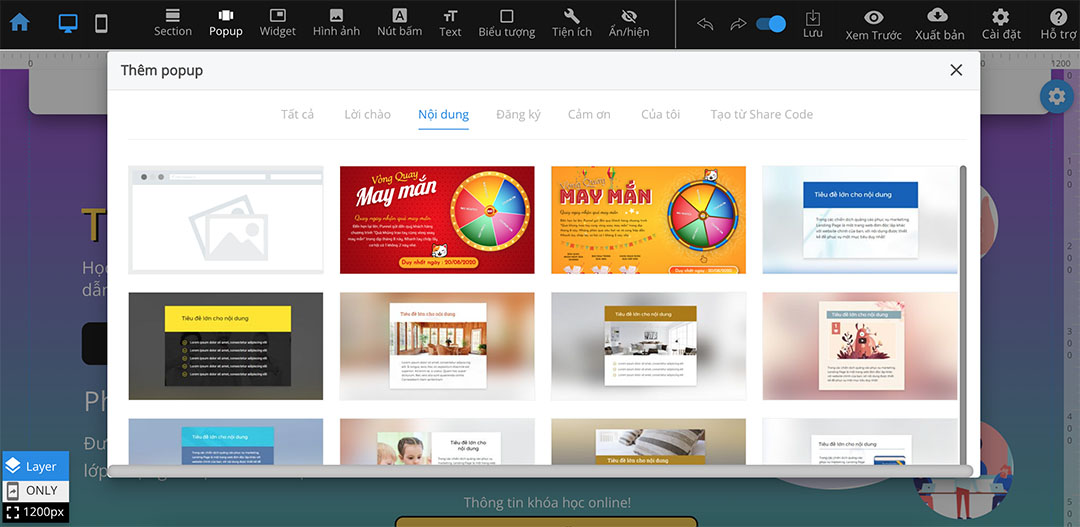Select the blank popup template thumbnail
This screenshot has height=527, width=1080.
click(x=226, y=220)
